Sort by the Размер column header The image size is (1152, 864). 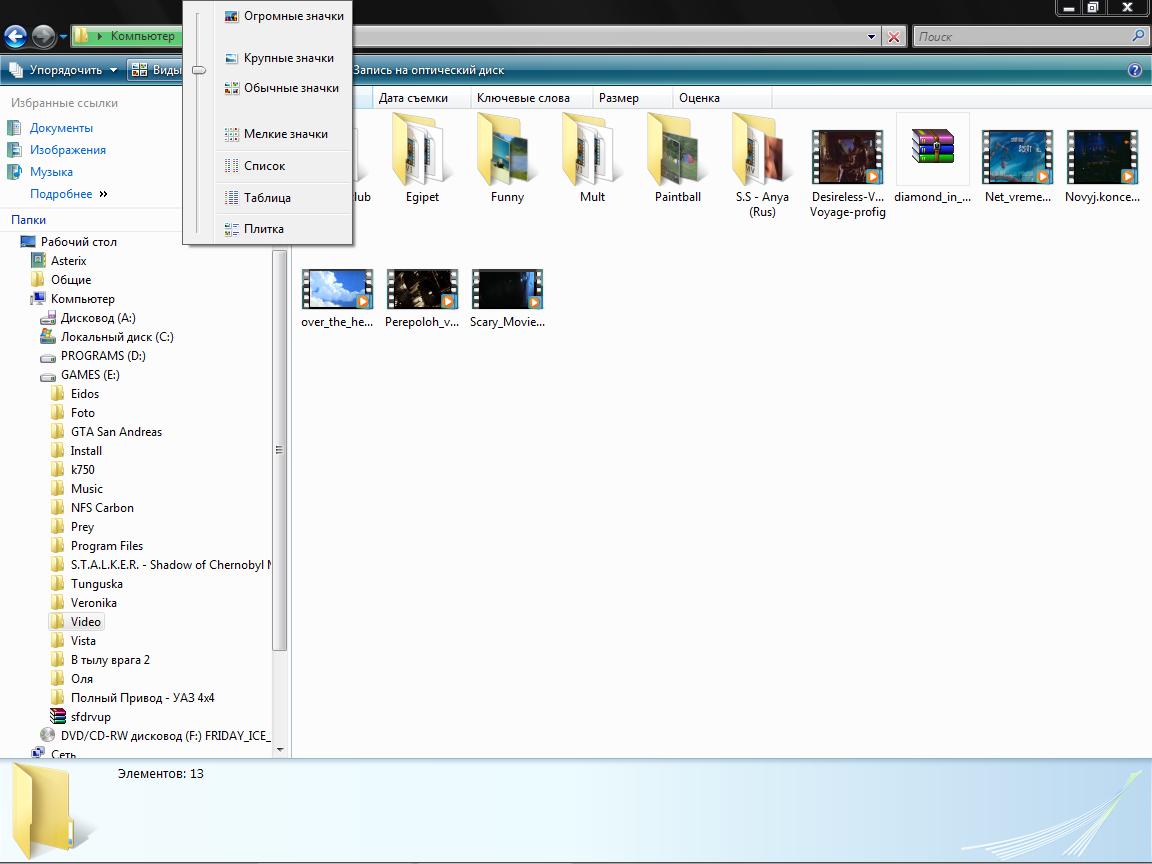(619, 98)
